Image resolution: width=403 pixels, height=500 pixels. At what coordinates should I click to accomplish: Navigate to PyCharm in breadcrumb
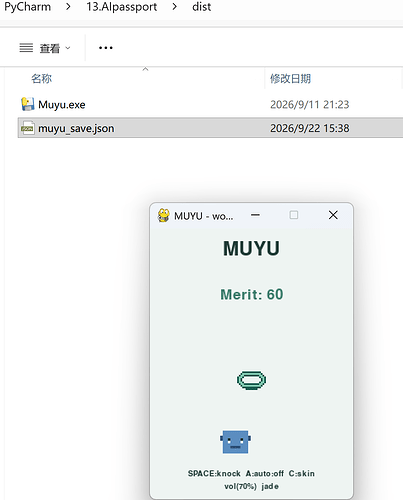(27, 7)
